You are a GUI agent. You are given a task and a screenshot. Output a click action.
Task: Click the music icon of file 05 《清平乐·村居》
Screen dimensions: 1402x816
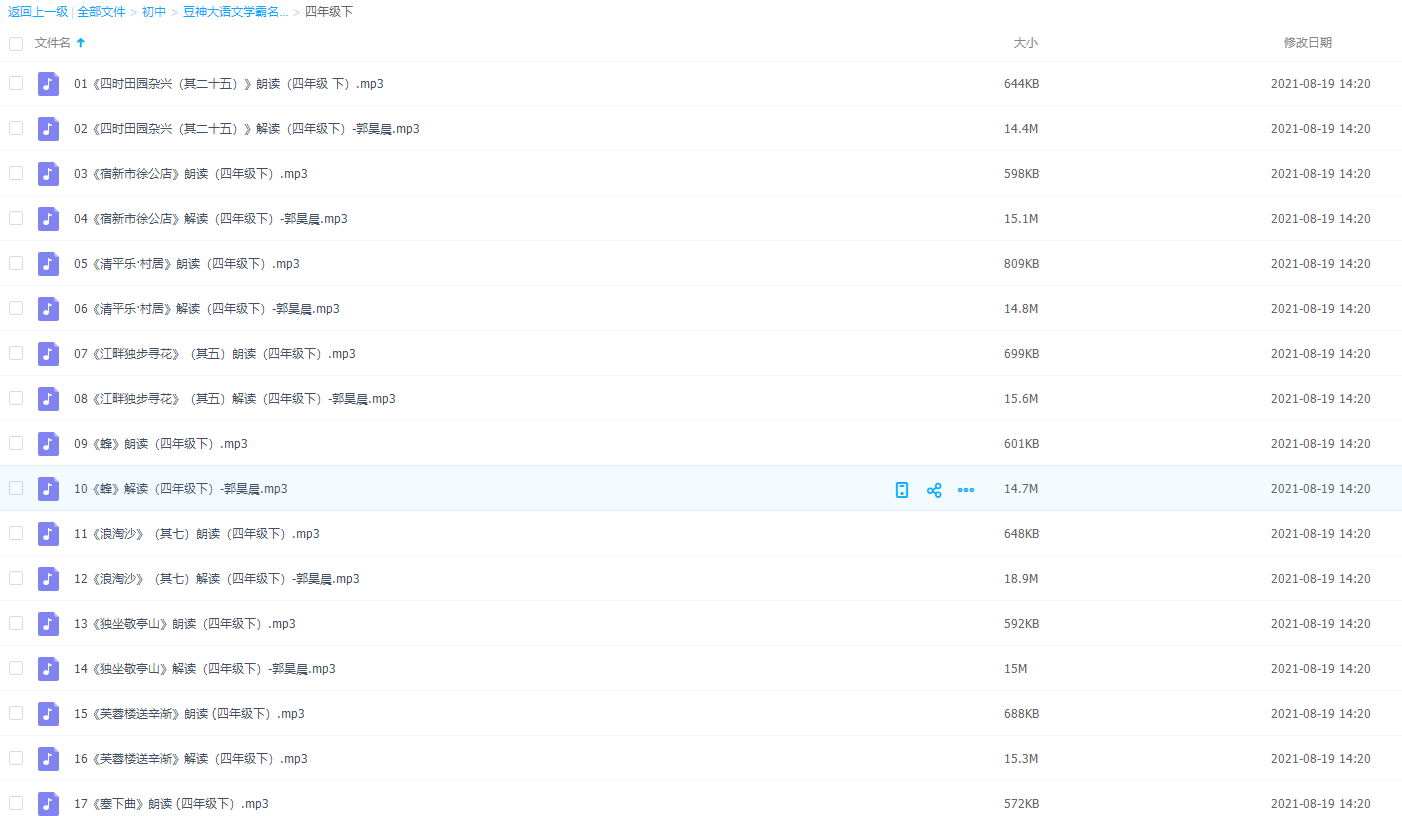48,264
